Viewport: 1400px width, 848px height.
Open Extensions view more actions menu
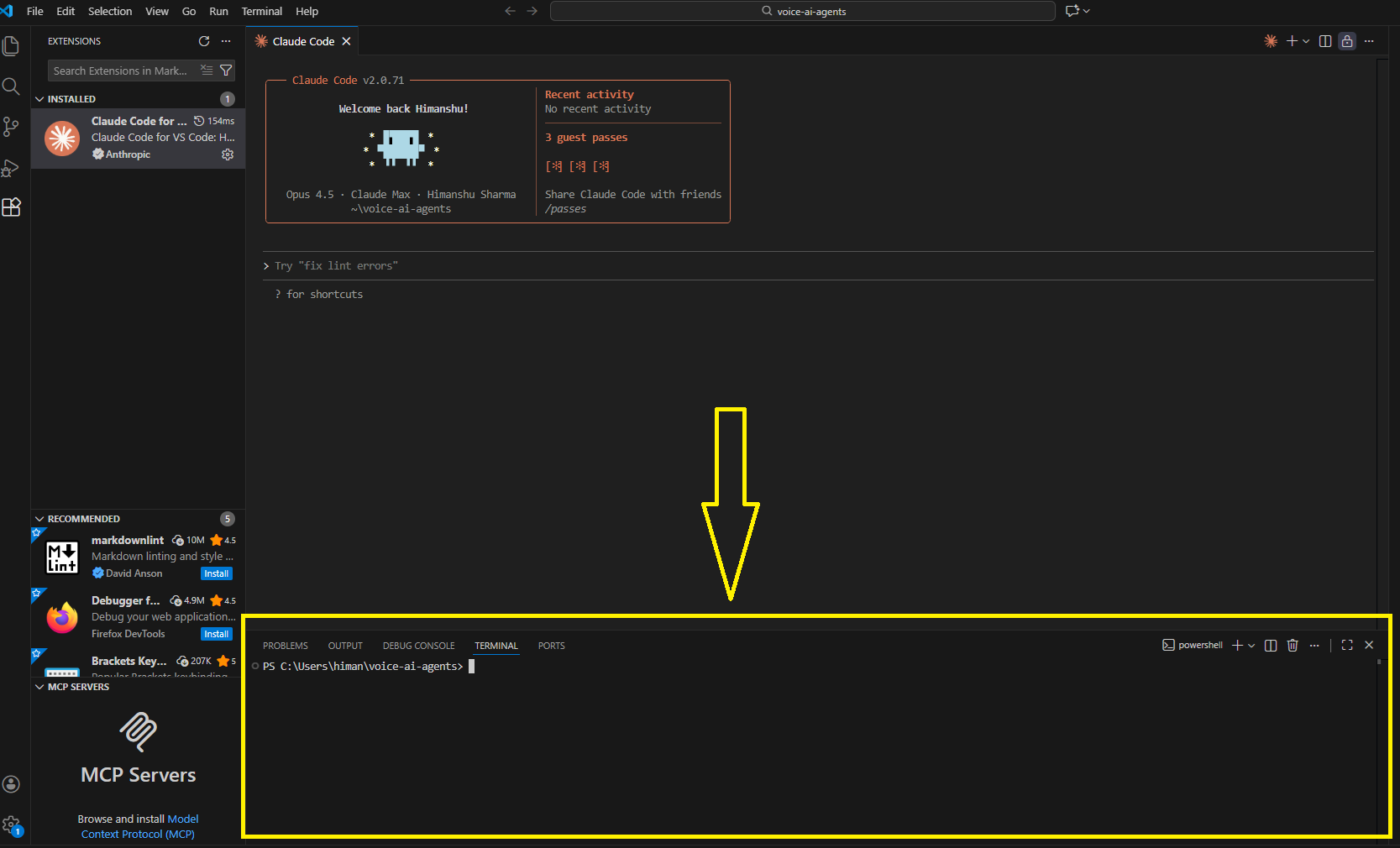point(226,41)
